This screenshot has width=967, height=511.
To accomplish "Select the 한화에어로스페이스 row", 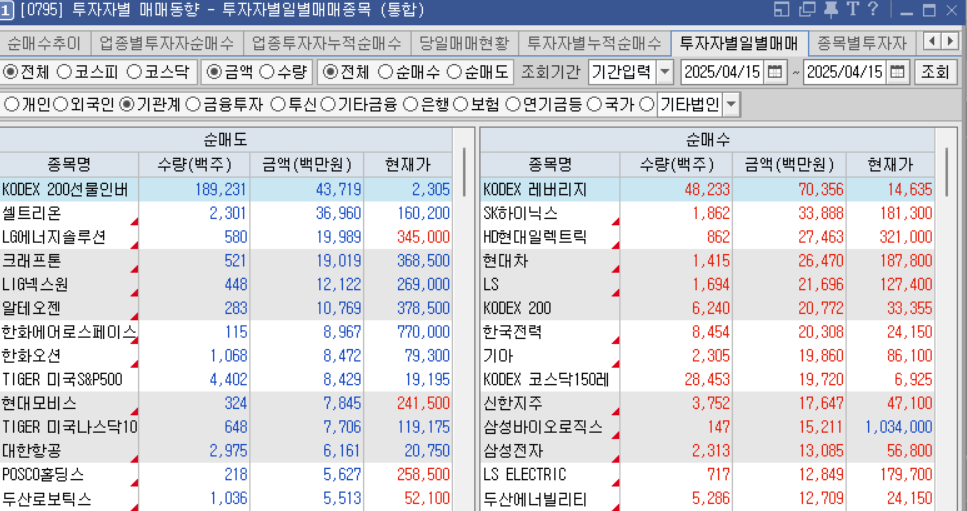I will pos(226,332).
